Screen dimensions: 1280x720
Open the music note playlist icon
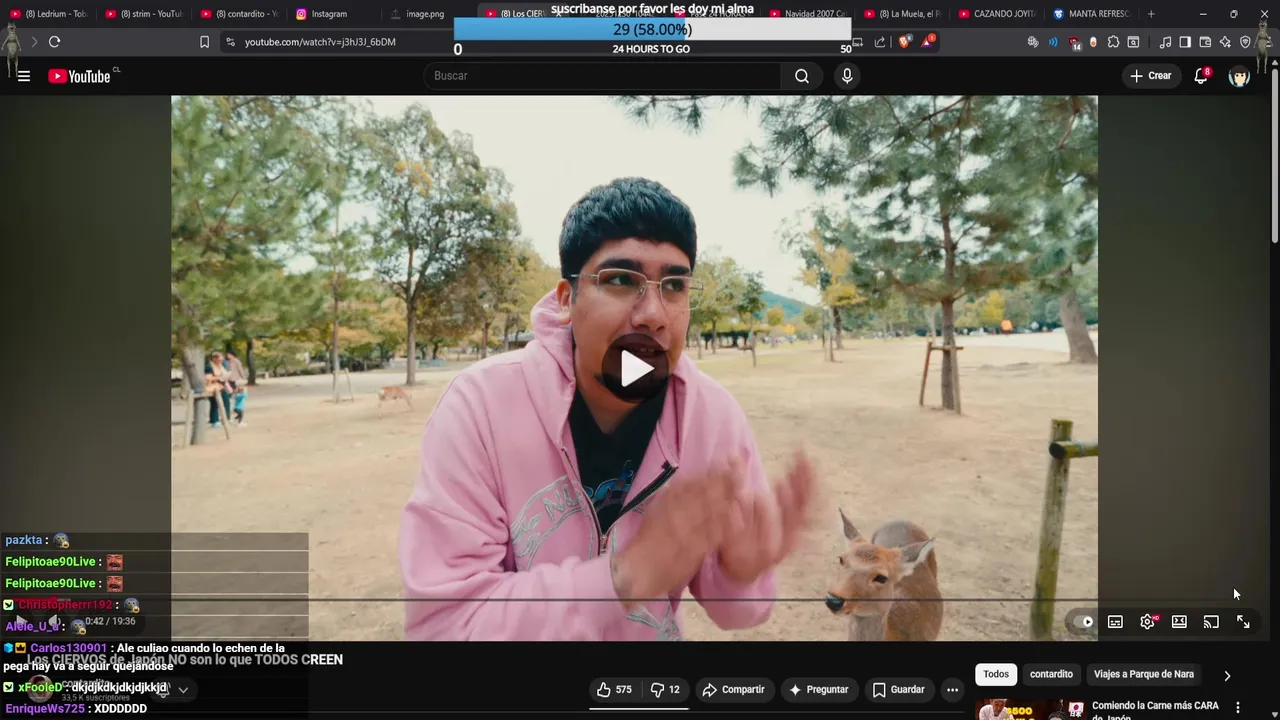(x=1165, y=42)
